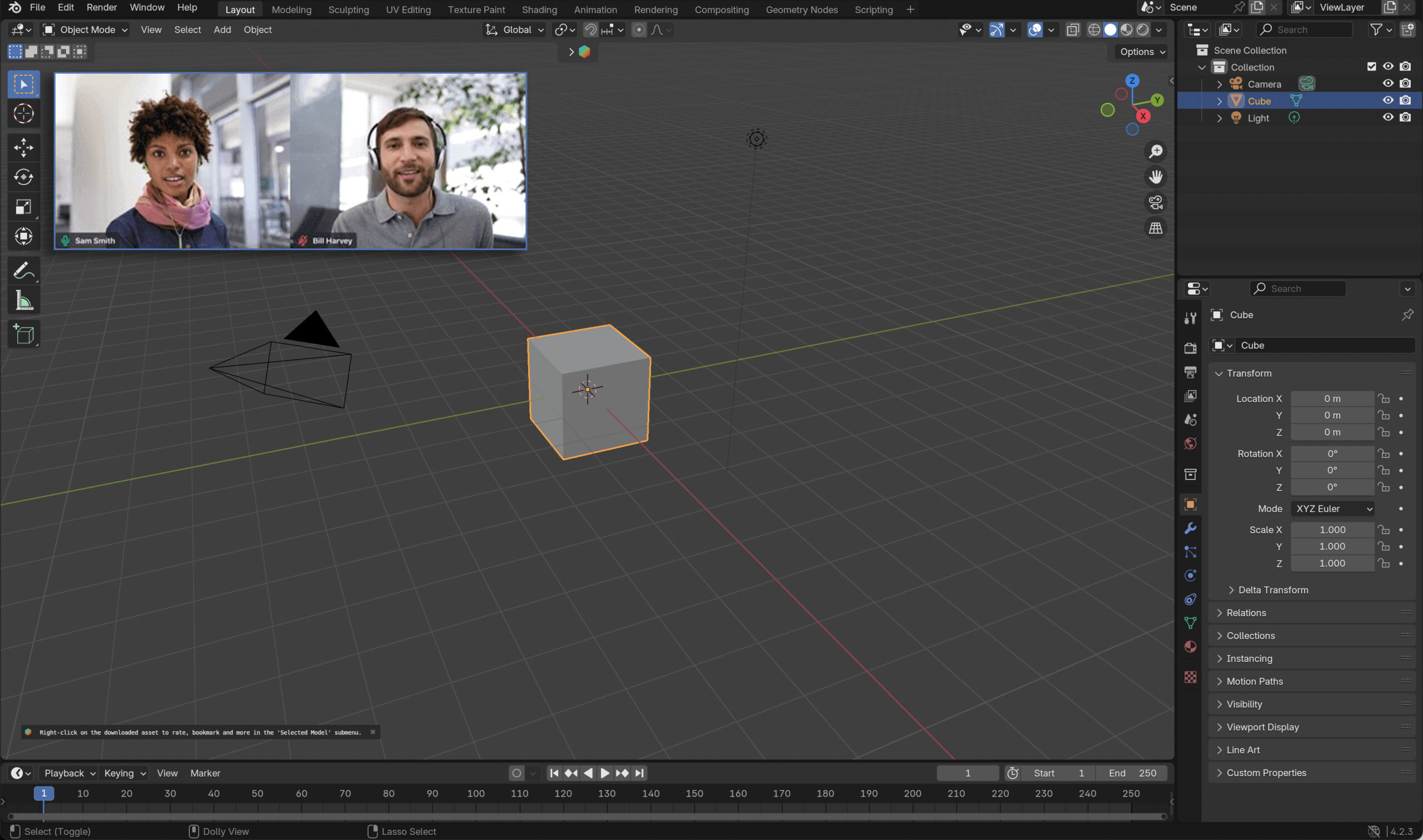Screen dimensions: 1423x840
Task: Toggle X-ray display
Action: click(1072, 29)
